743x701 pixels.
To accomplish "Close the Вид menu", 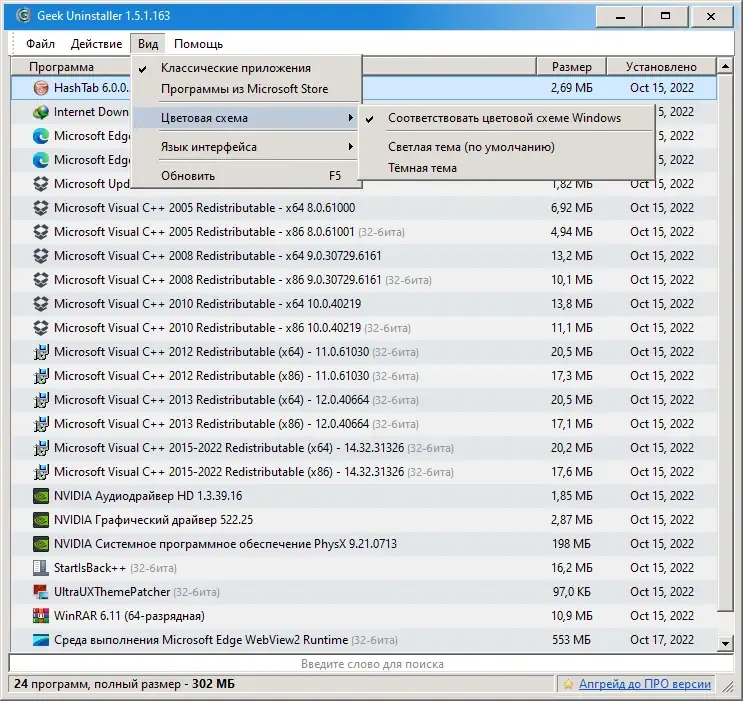I will (x=148, y=44).
